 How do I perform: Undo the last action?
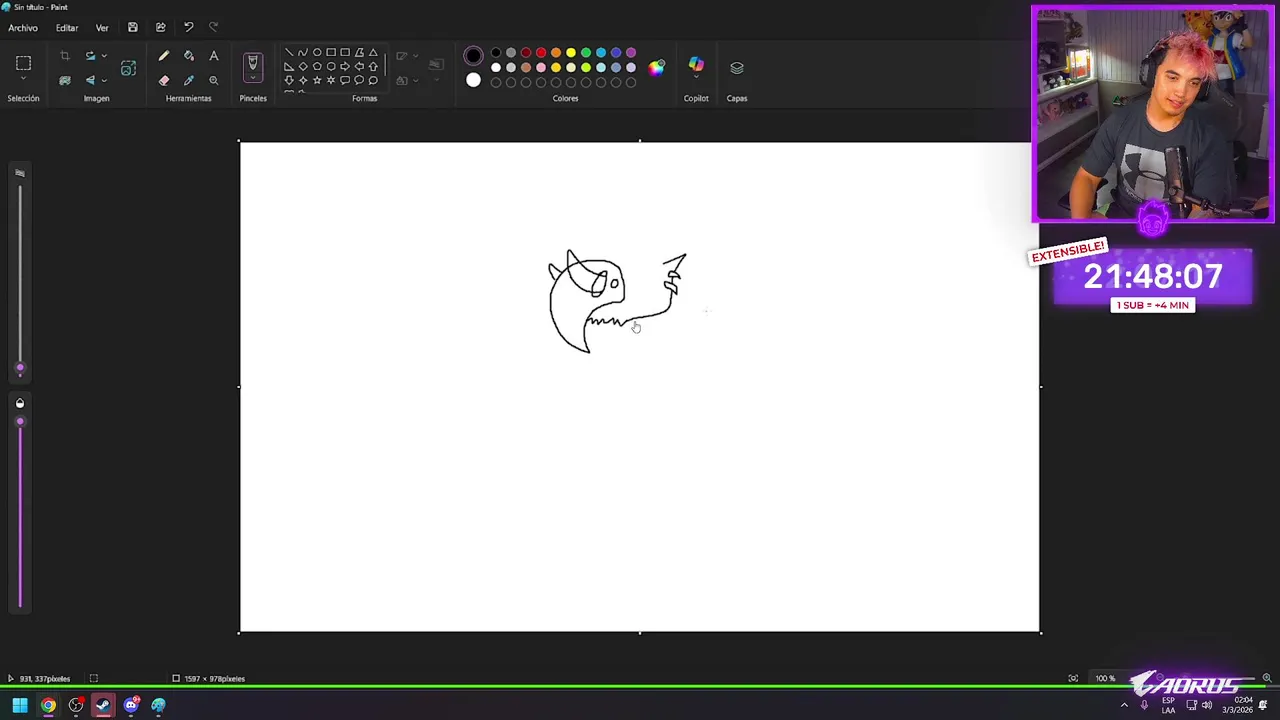coord(188,28)
